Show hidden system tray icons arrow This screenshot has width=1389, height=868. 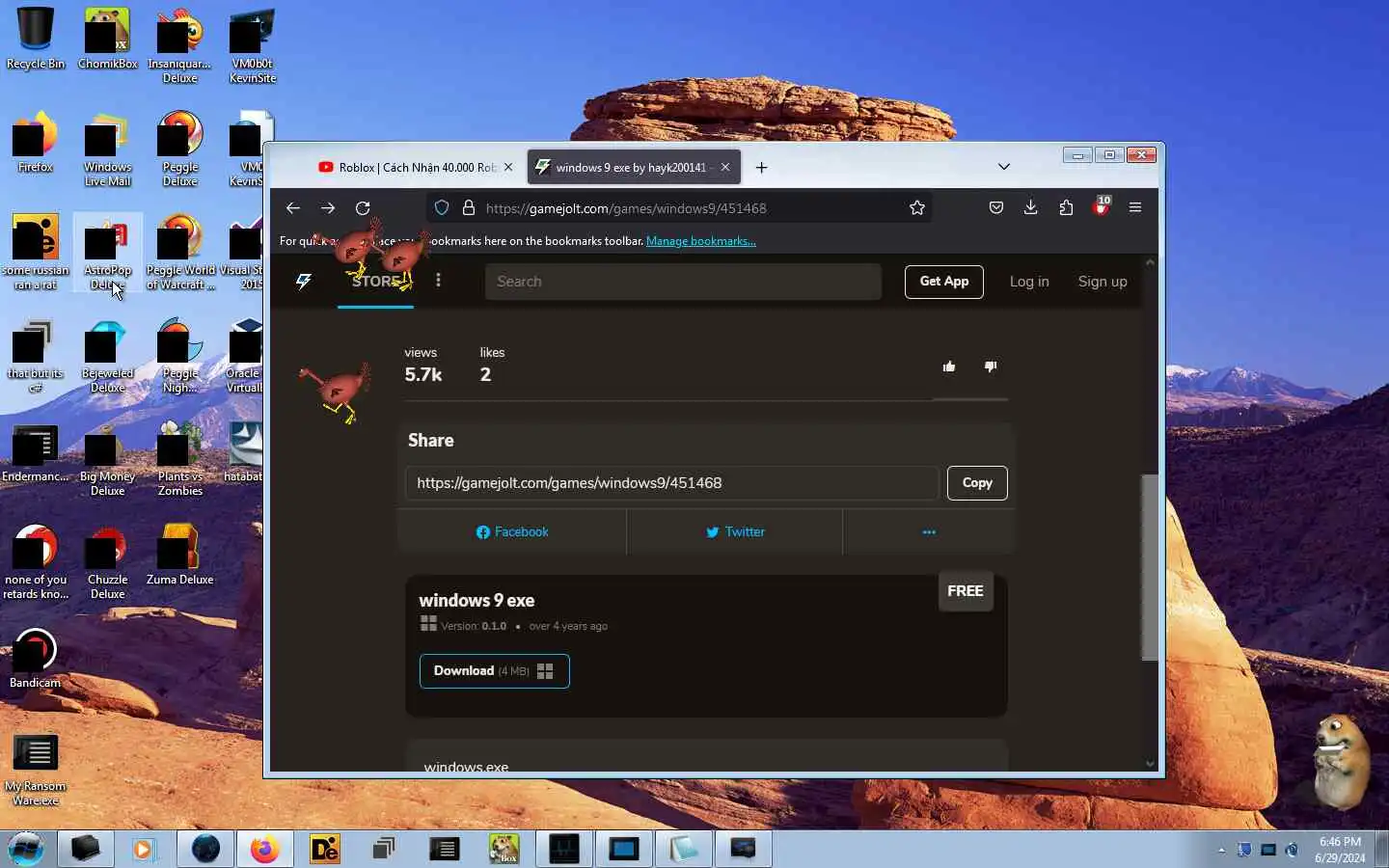click(1221, 850)
